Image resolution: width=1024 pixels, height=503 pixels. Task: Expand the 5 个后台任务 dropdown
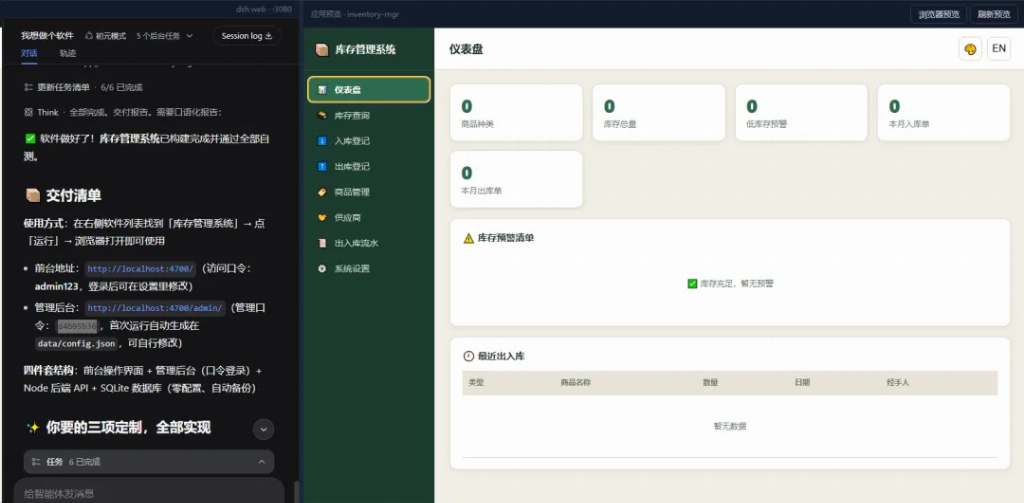pyautogui.click(x=165, y=36)
